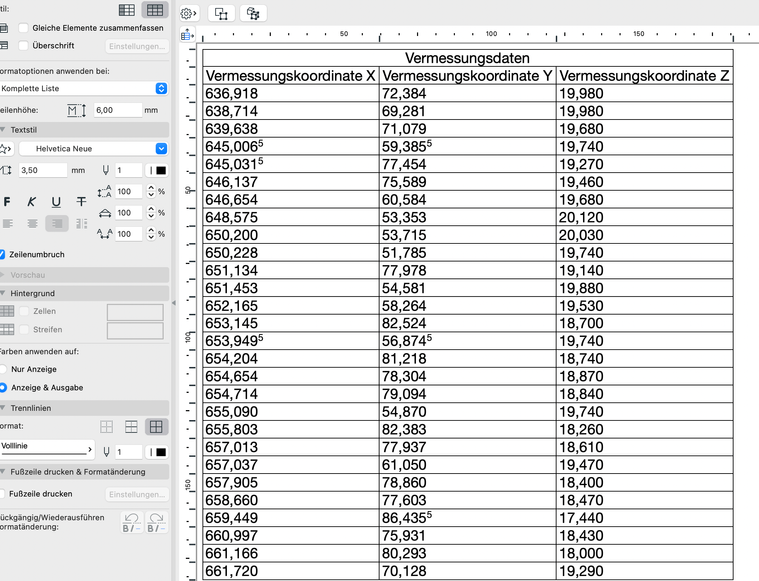
Task: Click the text pen number field
Action: coord(128,170)
